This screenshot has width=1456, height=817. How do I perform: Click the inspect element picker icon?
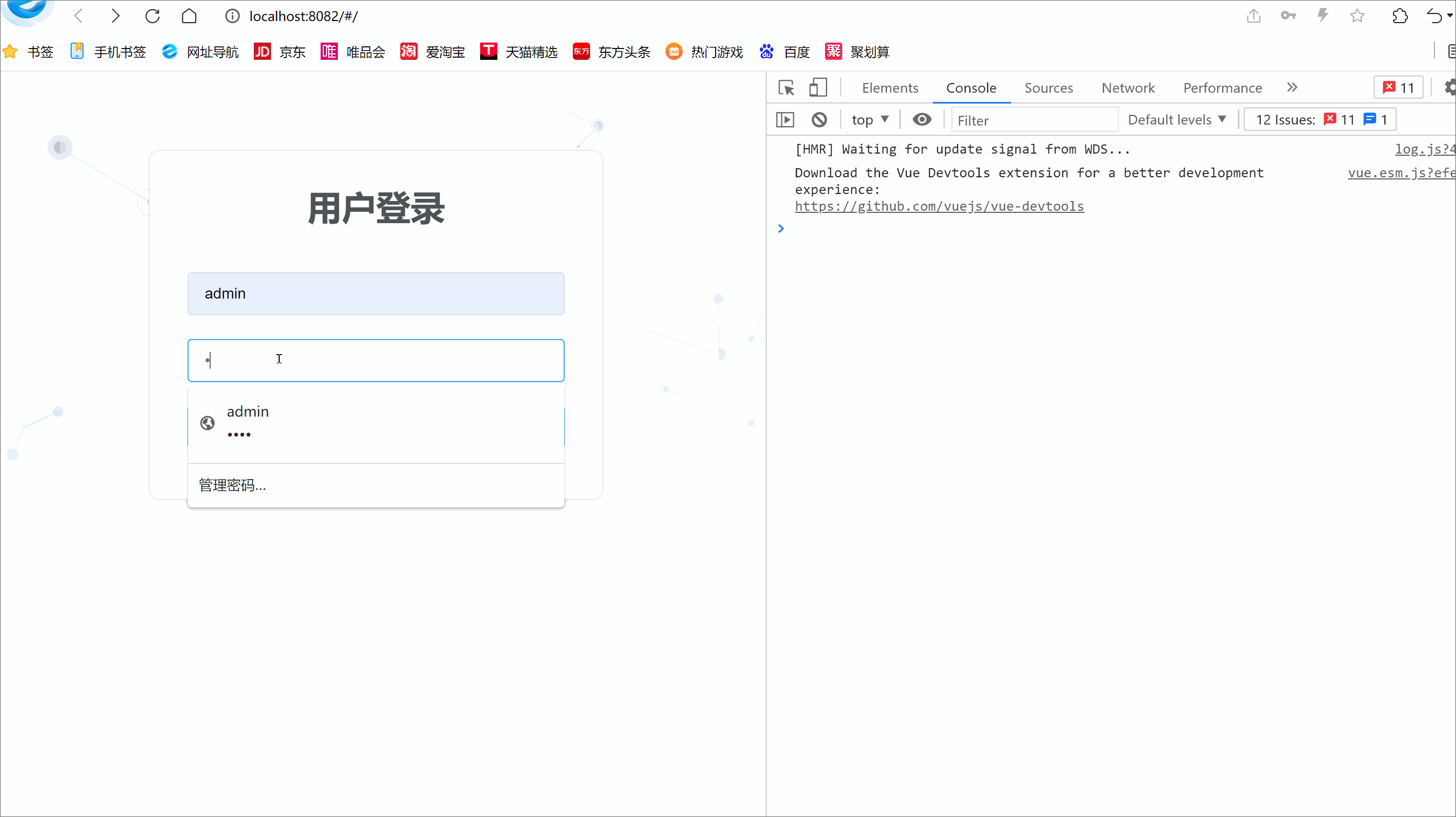[786, 88]
